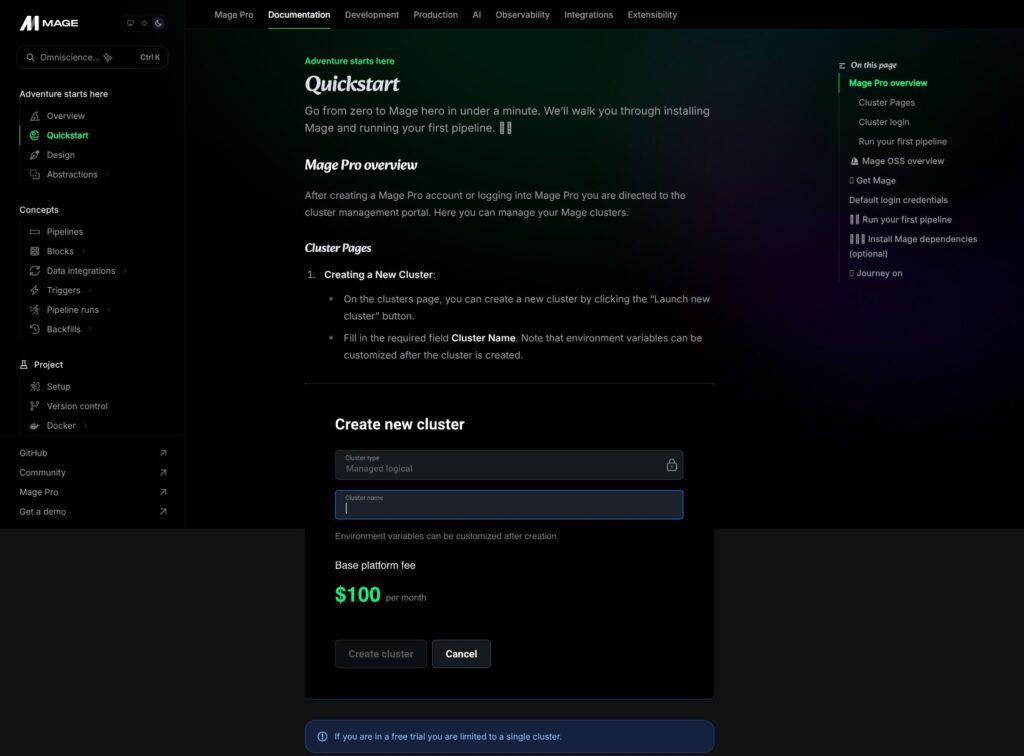Click the Pipelines rectangle icon
Screen dimensions: 1024x756
pos(35,232)
